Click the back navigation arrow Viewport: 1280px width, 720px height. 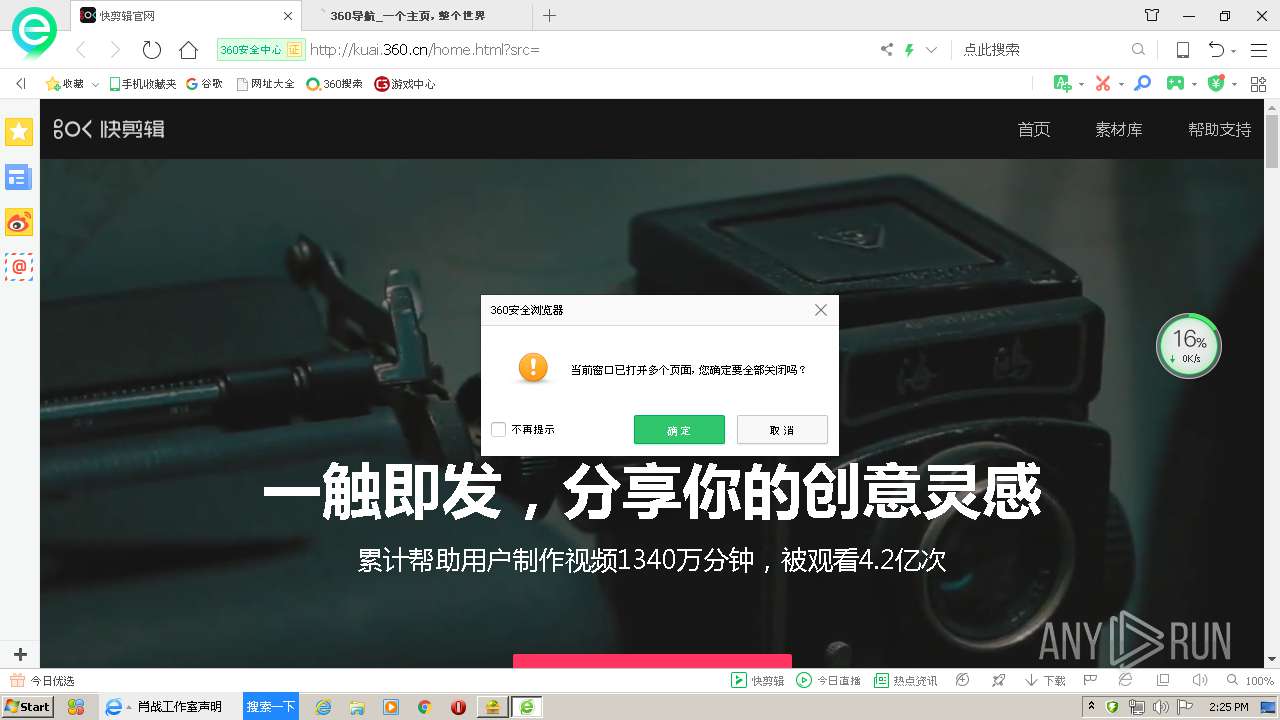[x=81, y=49]
